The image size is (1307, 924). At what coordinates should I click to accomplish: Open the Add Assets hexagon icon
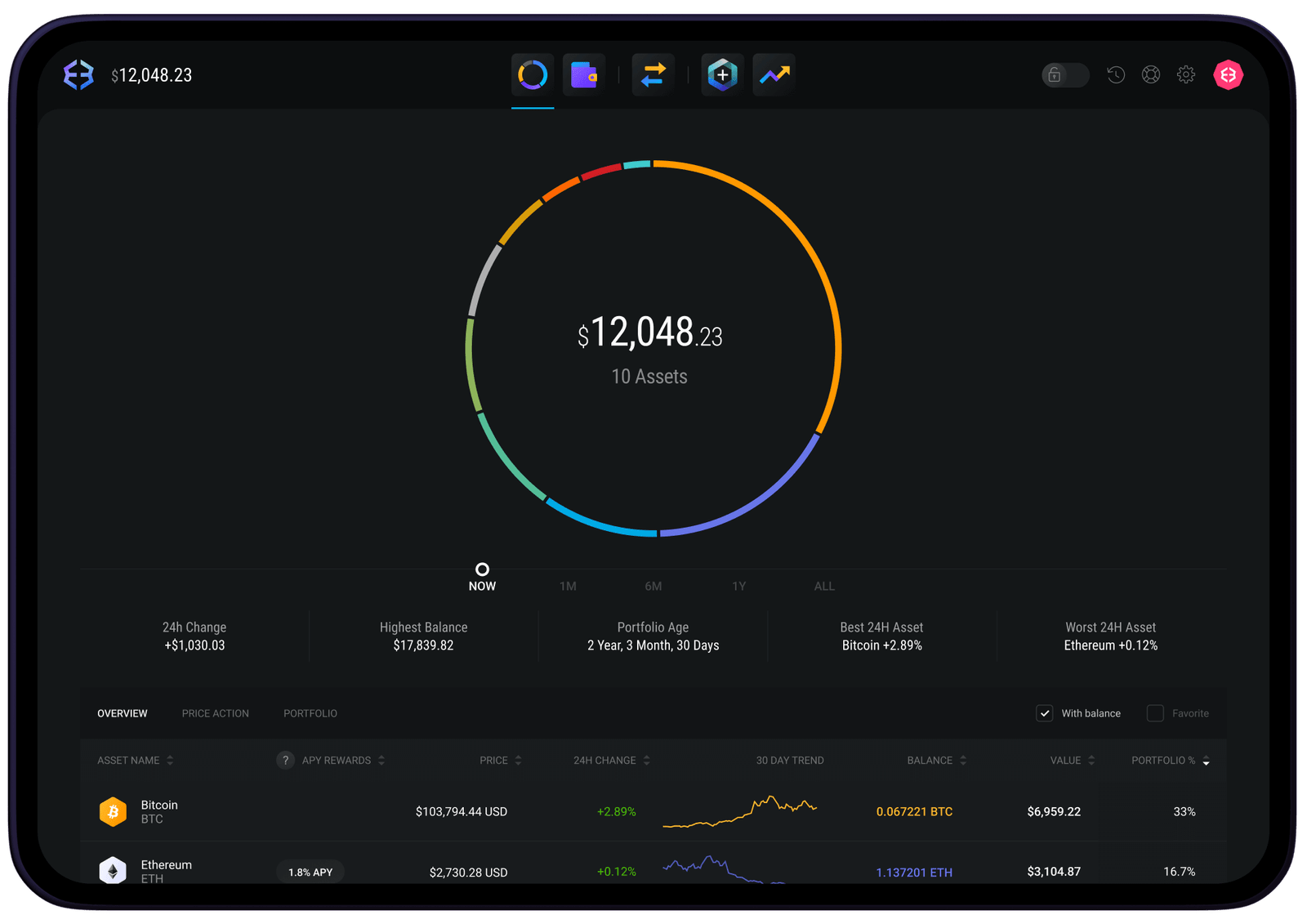click(721, 74)
